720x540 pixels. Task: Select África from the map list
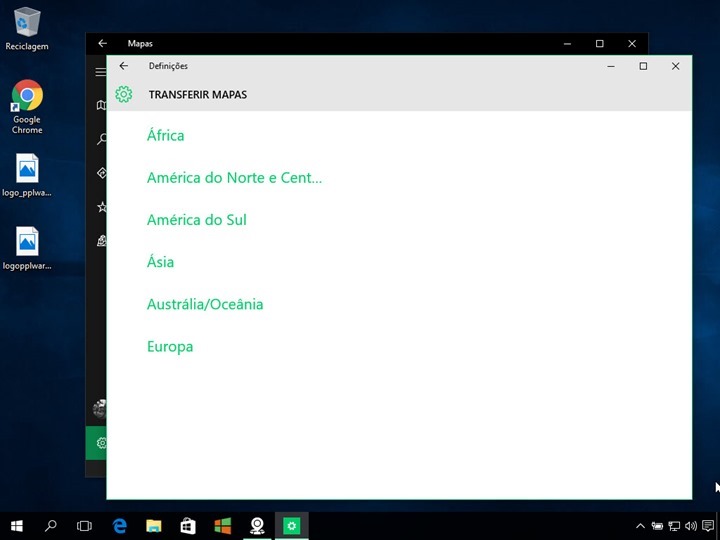pyautogui.click(x=166, y=136)
